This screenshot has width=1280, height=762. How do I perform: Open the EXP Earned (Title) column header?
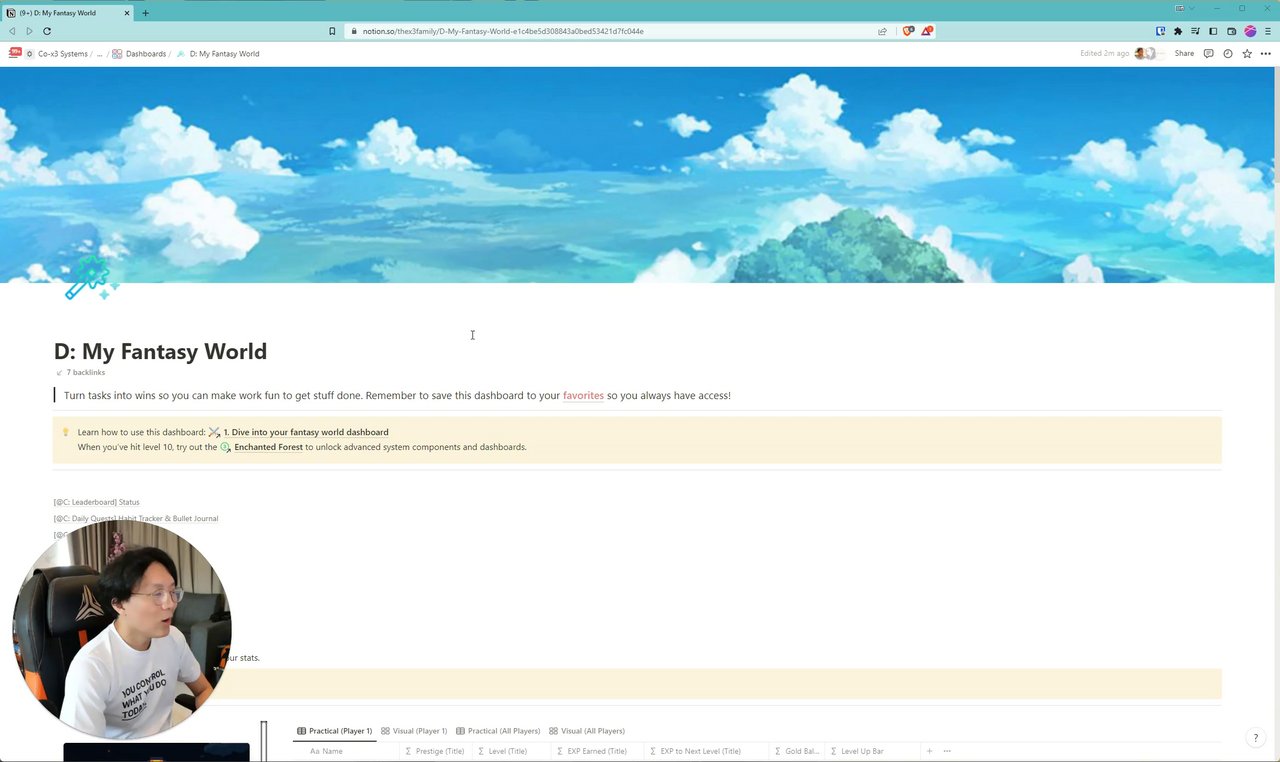click(x=591, y=751)
